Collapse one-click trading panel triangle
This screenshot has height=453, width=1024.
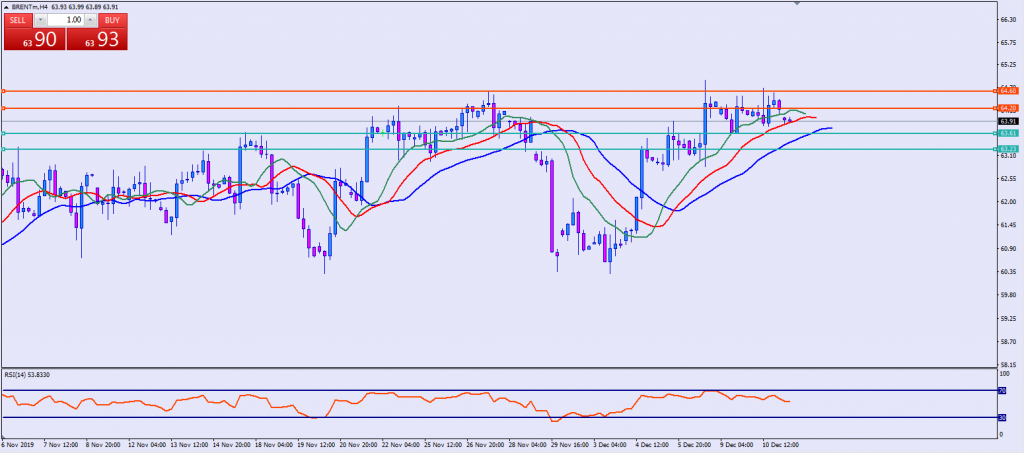click(x=5, y=6)
